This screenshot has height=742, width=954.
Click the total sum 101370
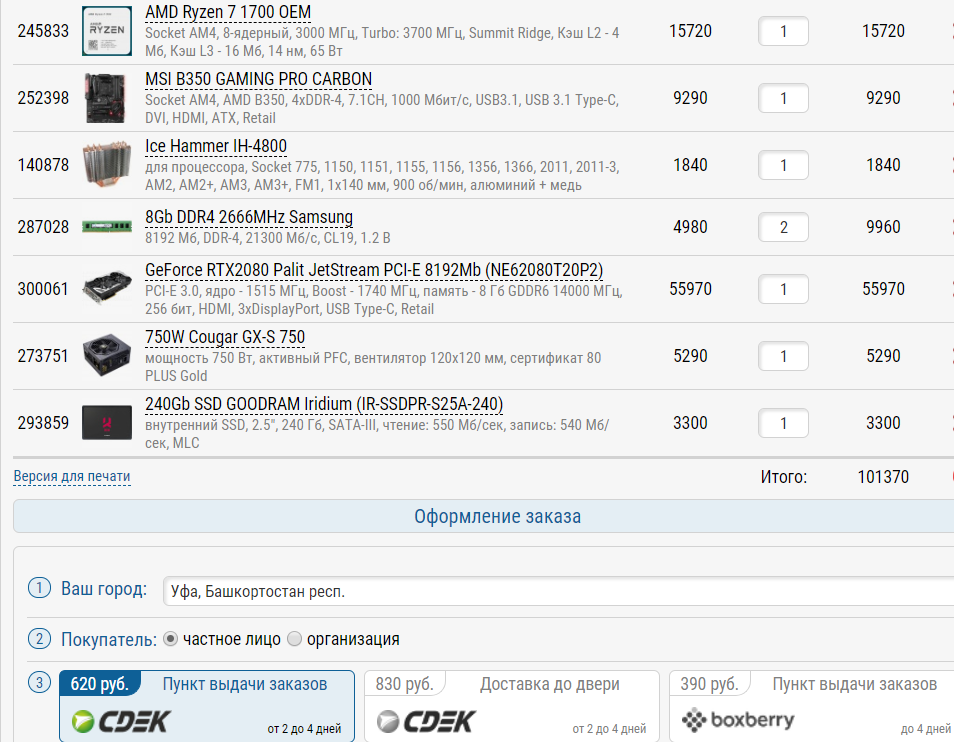pyautogui.click(x=883, y=477)
